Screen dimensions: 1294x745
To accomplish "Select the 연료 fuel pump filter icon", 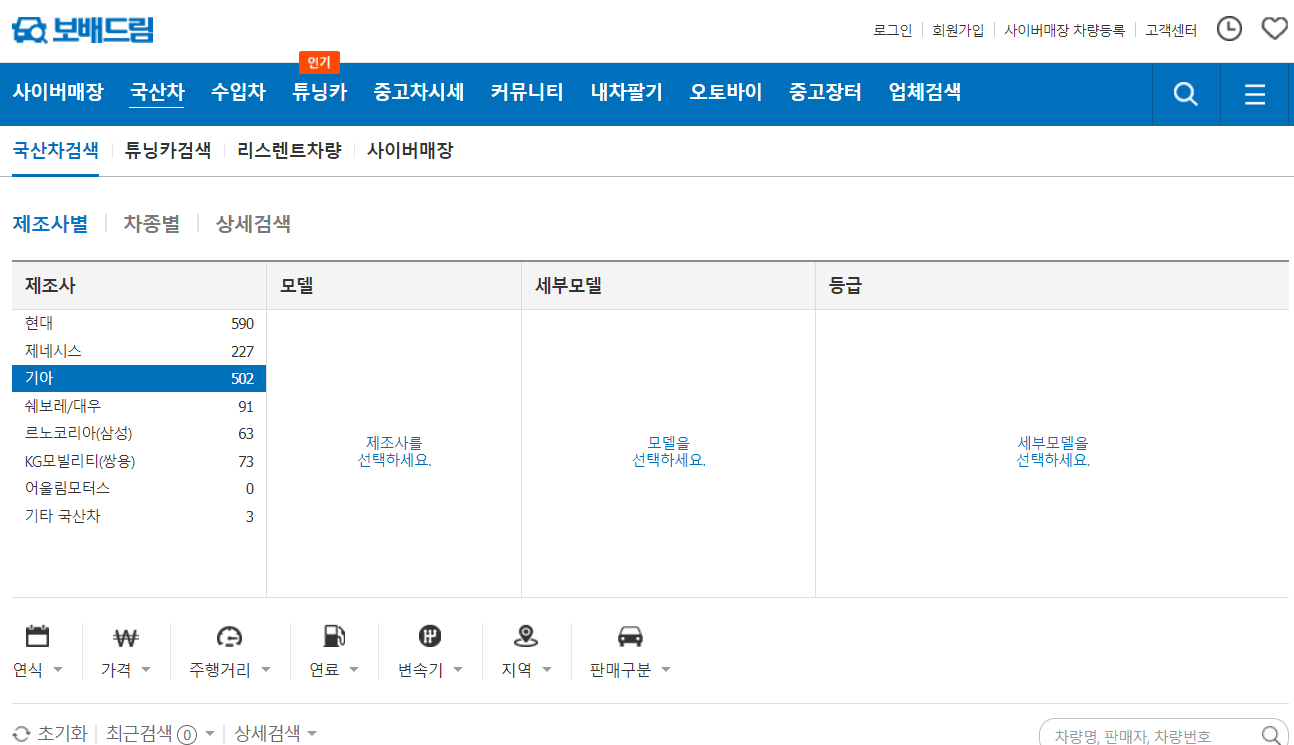I will pyautogui.click(x=333, y=637).
